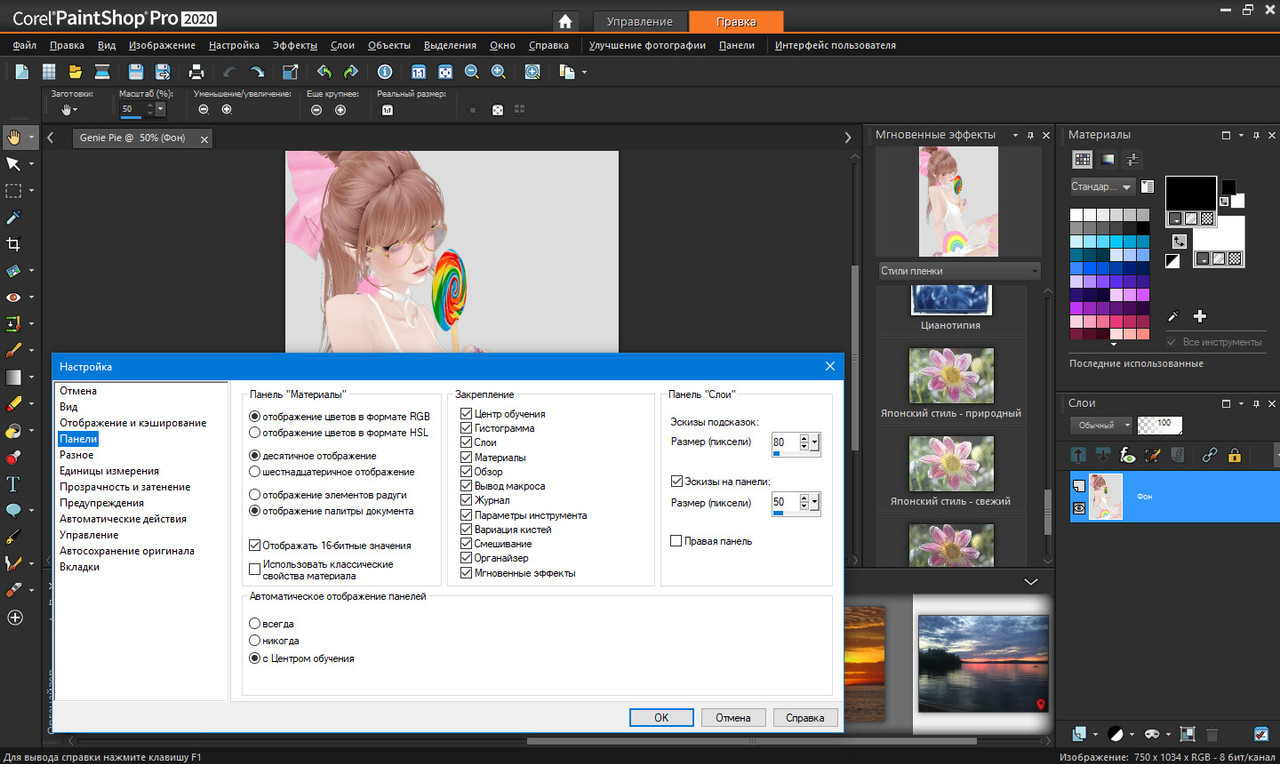Select Прозрачность и затенение settings category

(x=124, y=487)
